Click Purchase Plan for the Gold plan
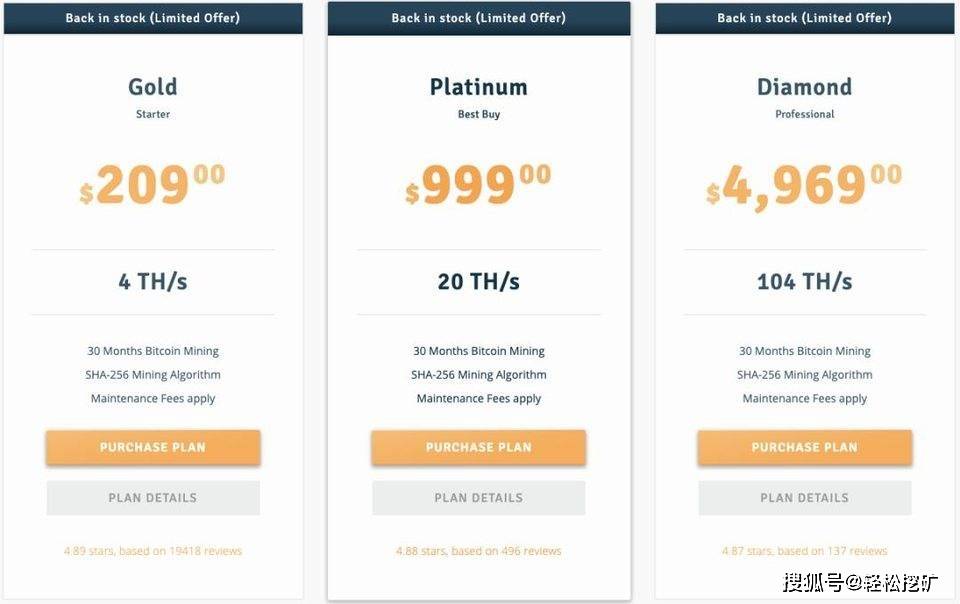The height and width of the screenshot is (604, 960). tap(153, 447)
